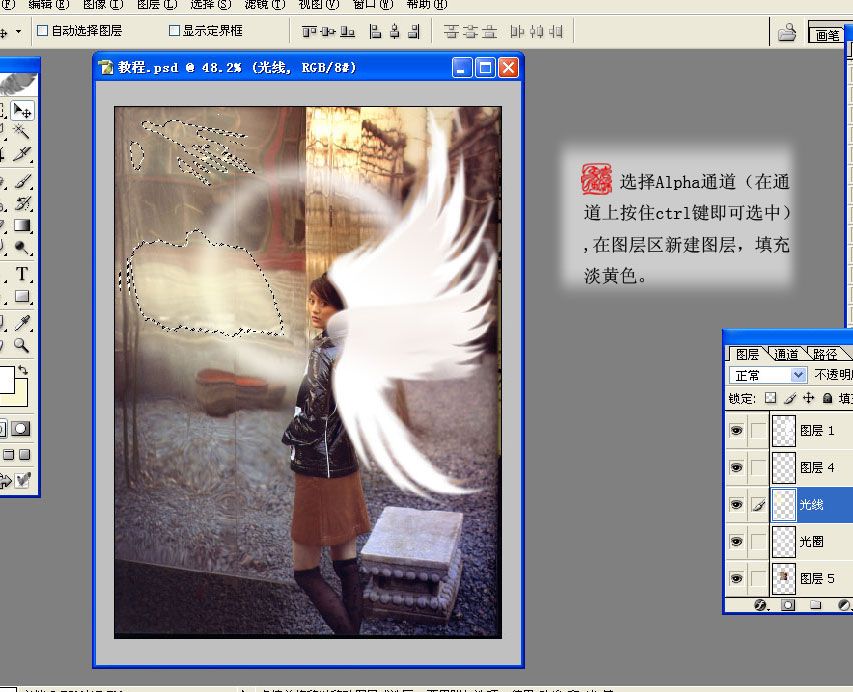
Task: Enable show bounding box checkbox
Action: 174,30
